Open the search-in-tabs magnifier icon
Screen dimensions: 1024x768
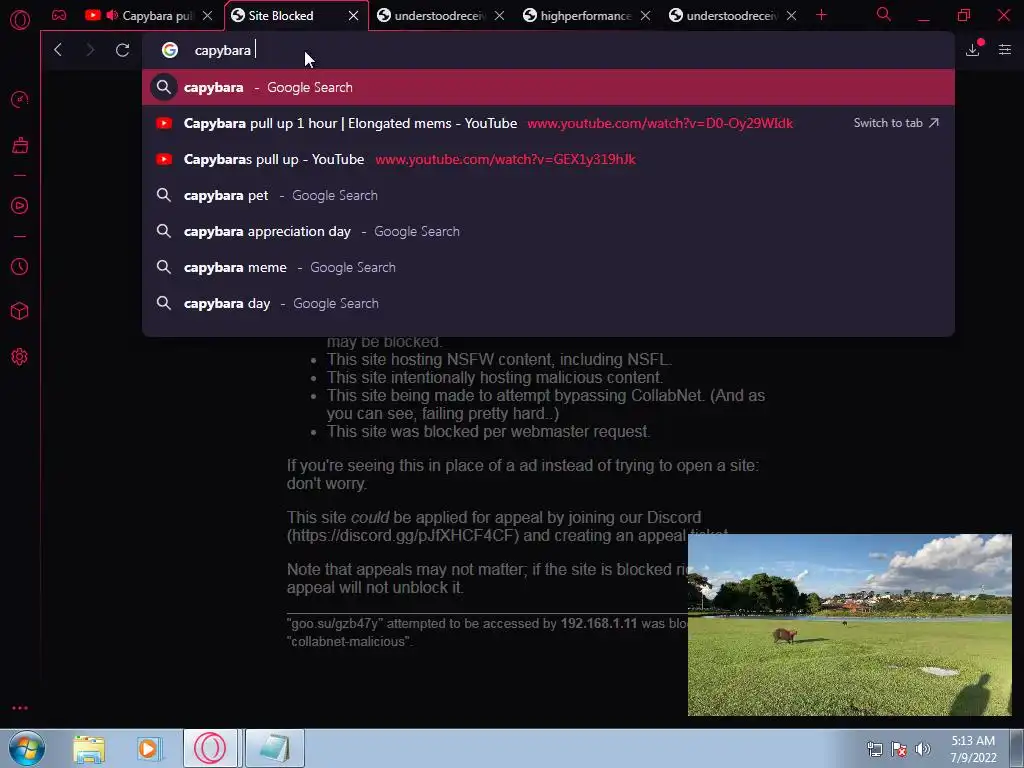884,14
